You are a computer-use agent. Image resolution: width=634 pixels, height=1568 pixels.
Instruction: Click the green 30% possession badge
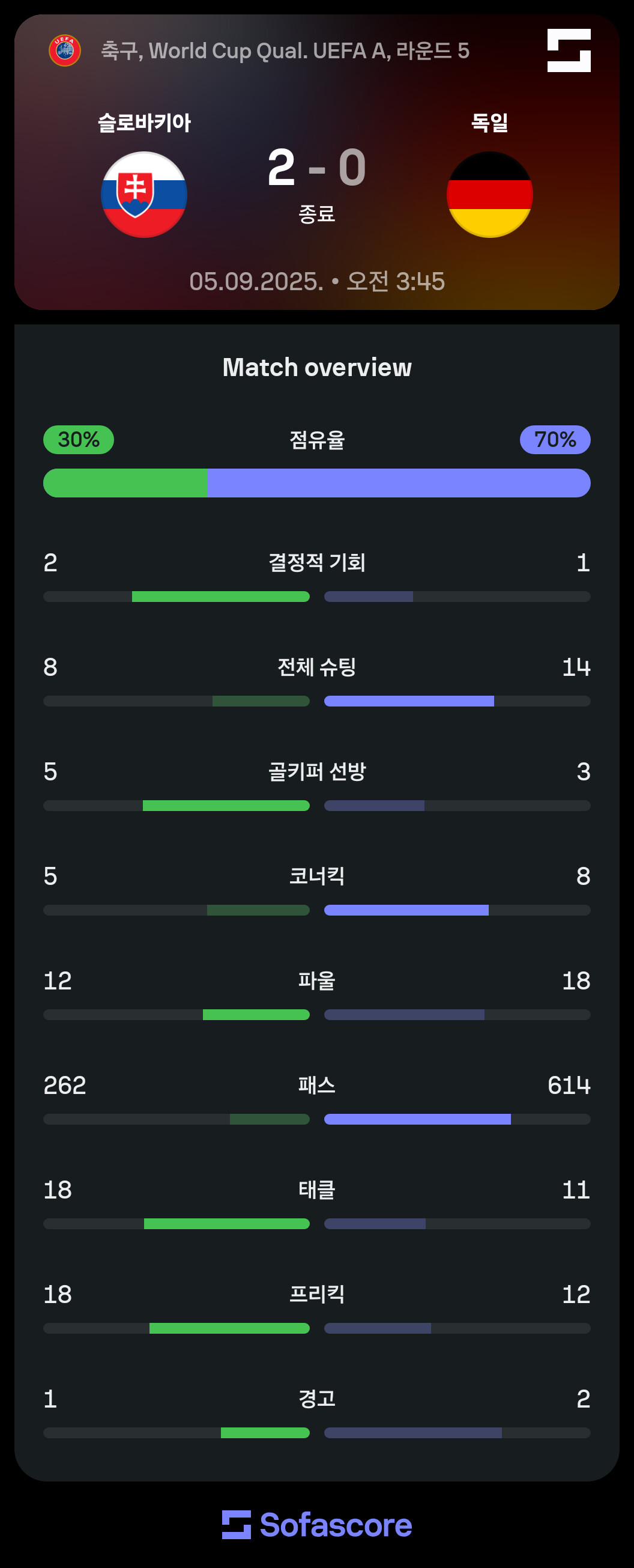coord(79,440)
